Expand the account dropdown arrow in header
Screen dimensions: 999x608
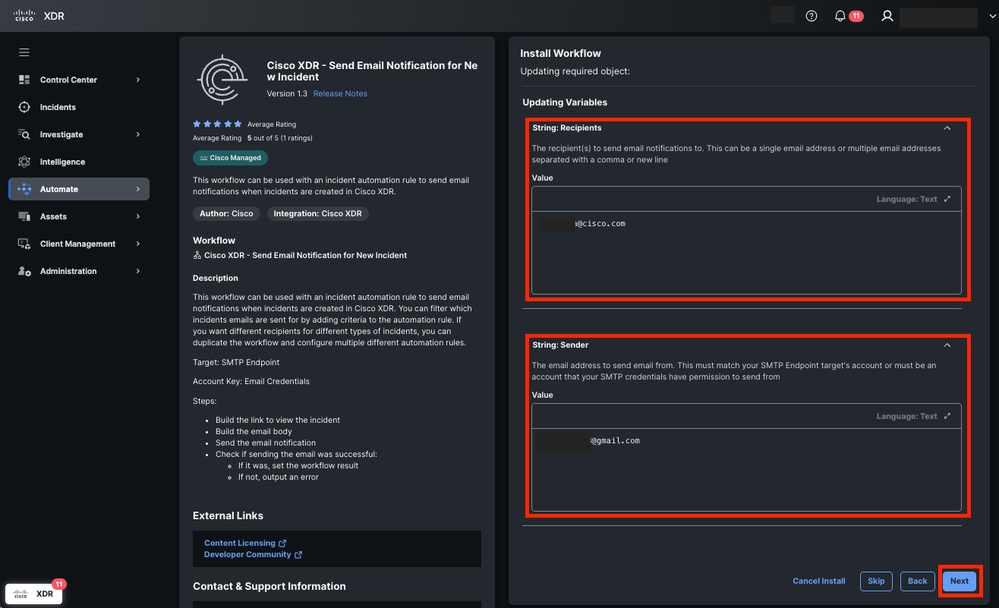(x=992, y=17)
